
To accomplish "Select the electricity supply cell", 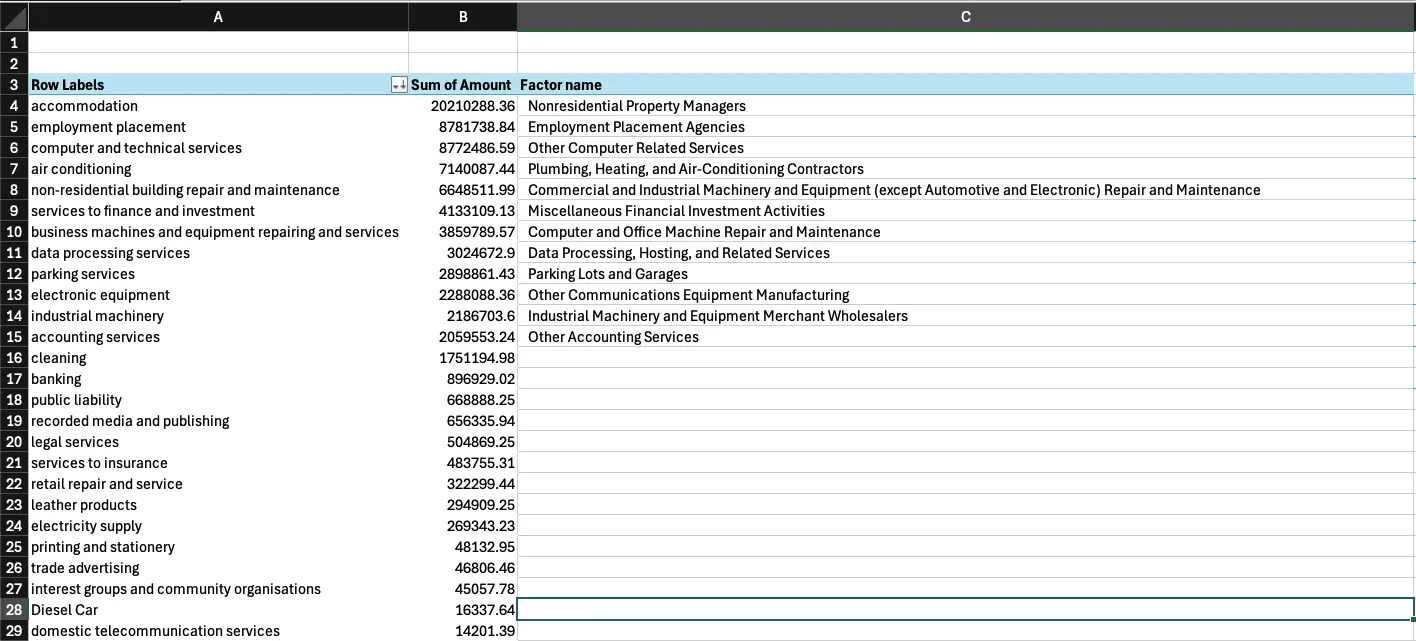I will [x=218, y=526].
